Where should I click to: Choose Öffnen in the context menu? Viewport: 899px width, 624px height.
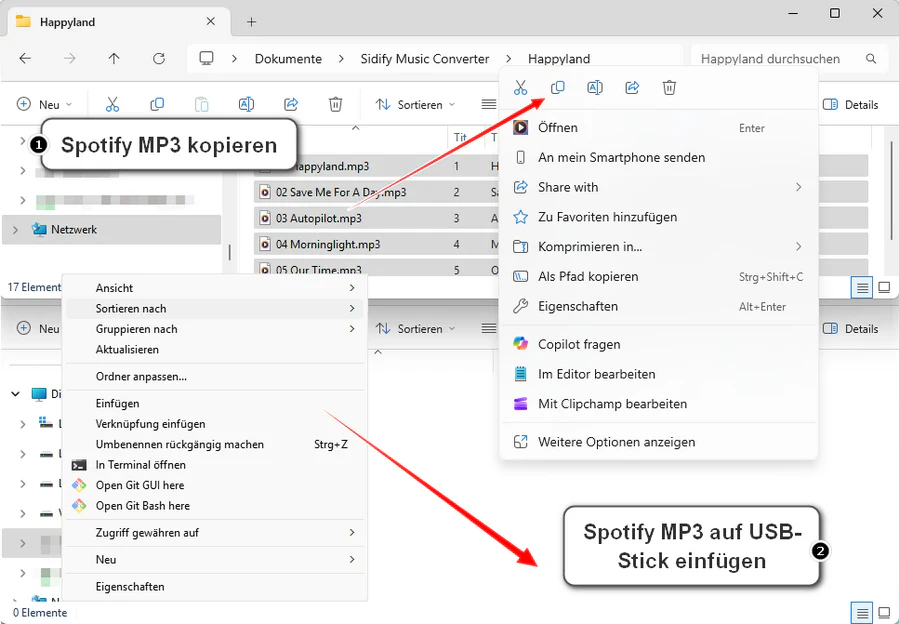coord(658,128)
